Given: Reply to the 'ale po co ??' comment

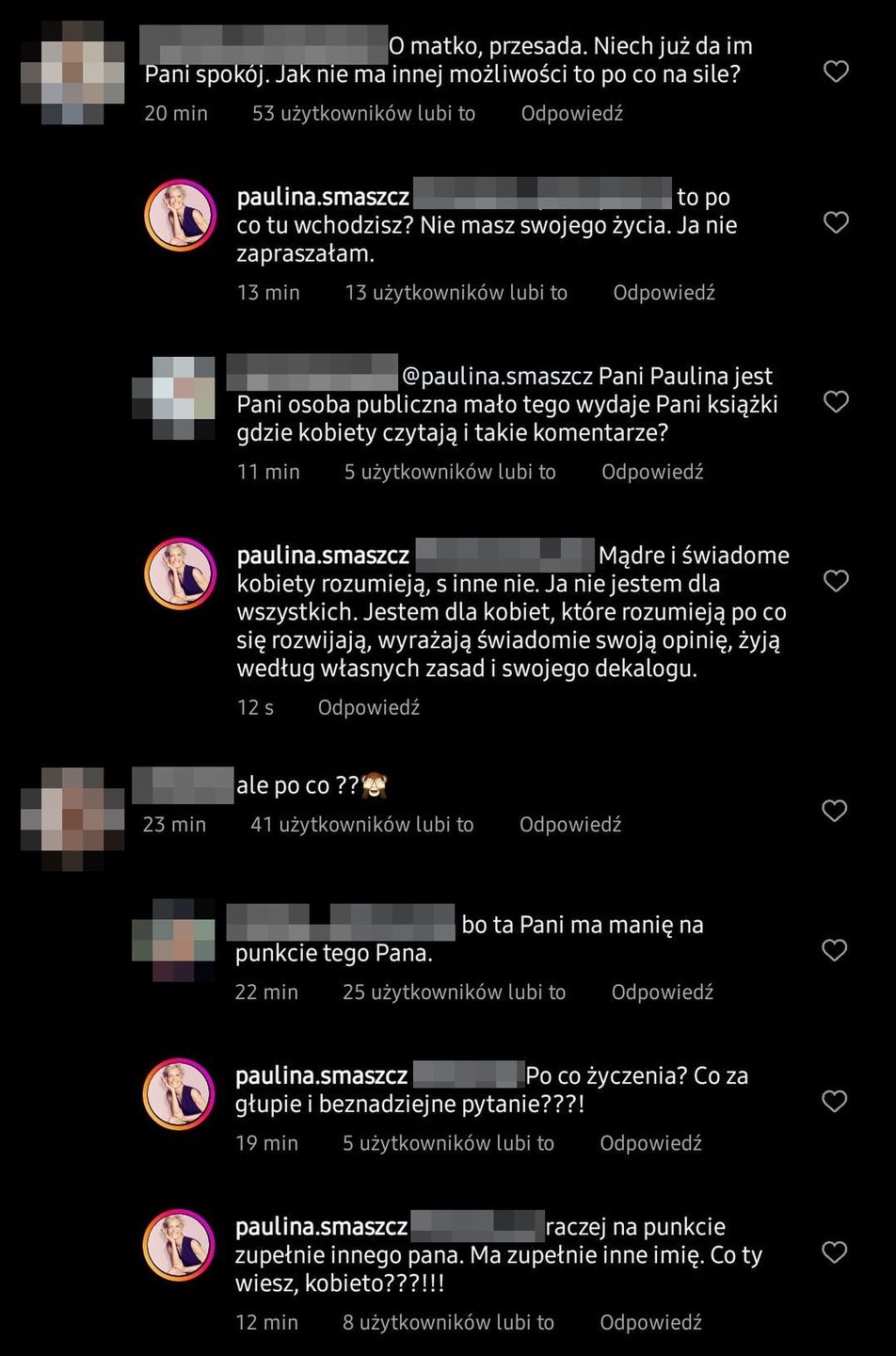Looking at the screenshot, I should click(570, 825).
